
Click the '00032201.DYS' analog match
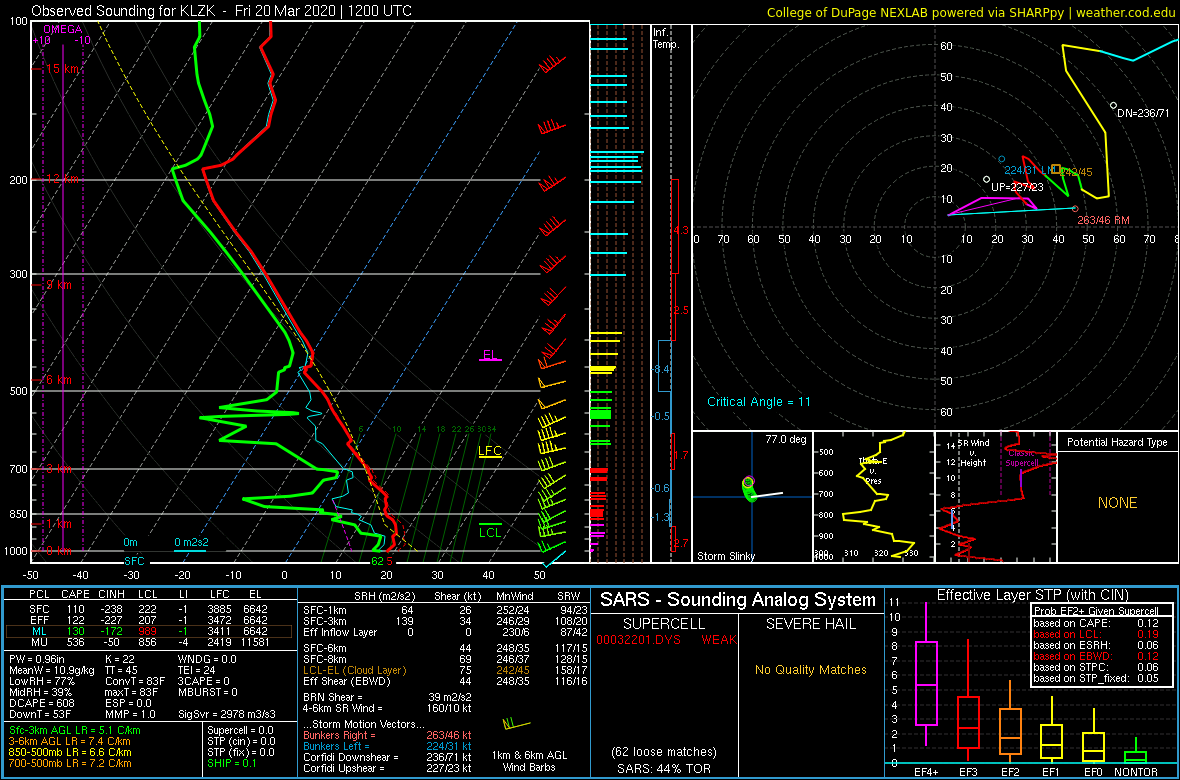(x=637, y=640)
